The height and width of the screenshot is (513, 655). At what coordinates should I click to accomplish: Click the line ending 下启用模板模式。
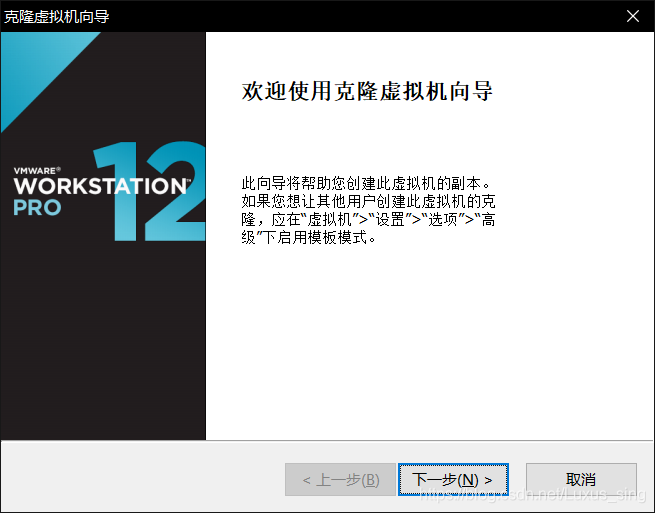[x=309, y=237]
